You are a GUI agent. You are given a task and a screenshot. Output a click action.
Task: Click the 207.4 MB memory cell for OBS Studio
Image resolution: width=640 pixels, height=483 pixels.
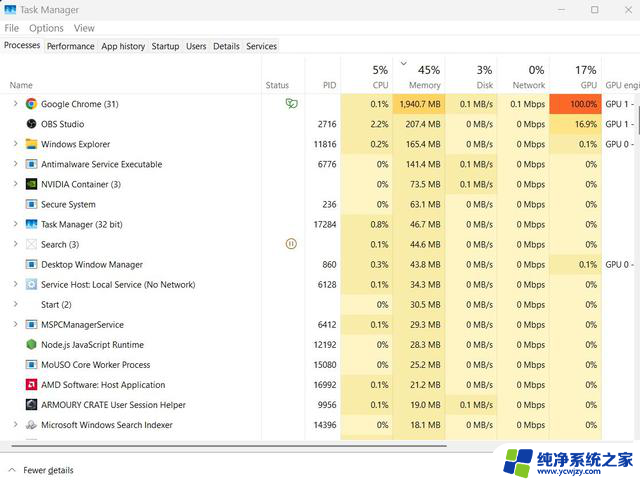point(418,124)
